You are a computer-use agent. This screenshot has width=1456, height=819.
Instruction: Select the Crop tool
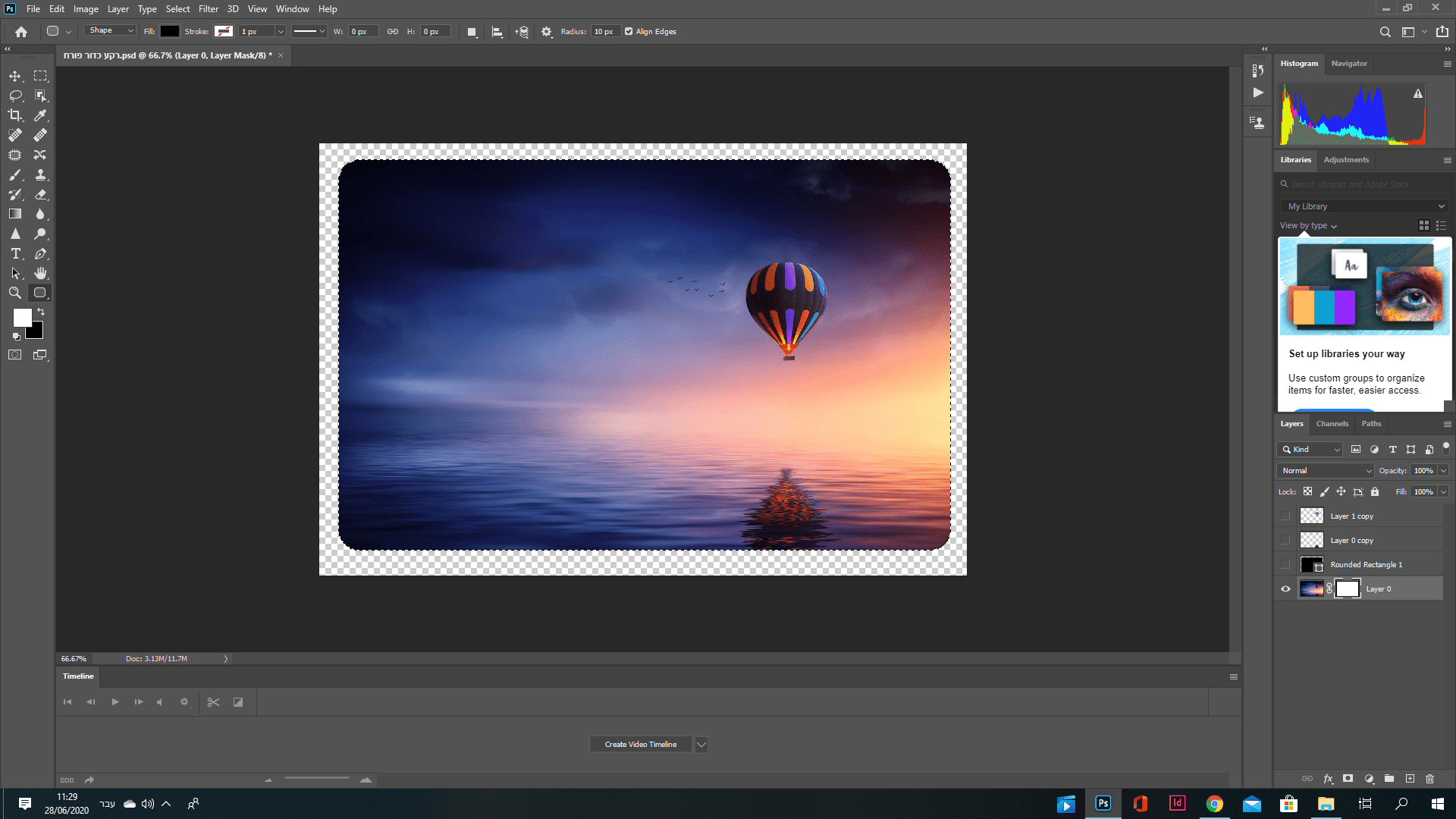[x=15, y=115]
